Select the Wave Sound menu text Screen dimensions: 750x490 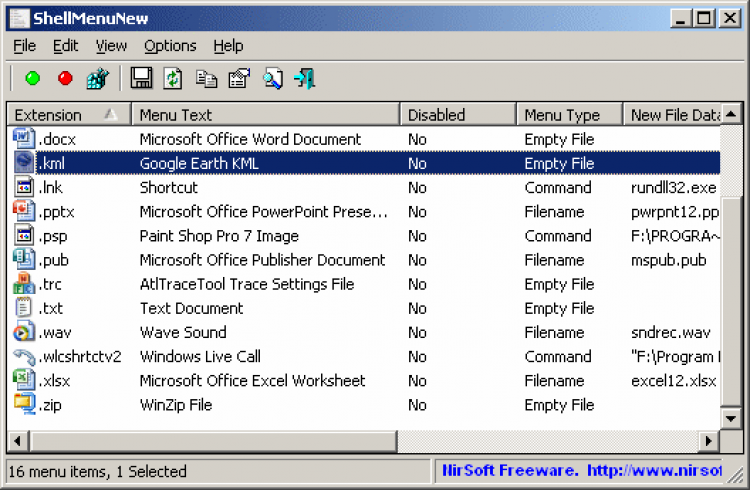(x=183, y=333)
